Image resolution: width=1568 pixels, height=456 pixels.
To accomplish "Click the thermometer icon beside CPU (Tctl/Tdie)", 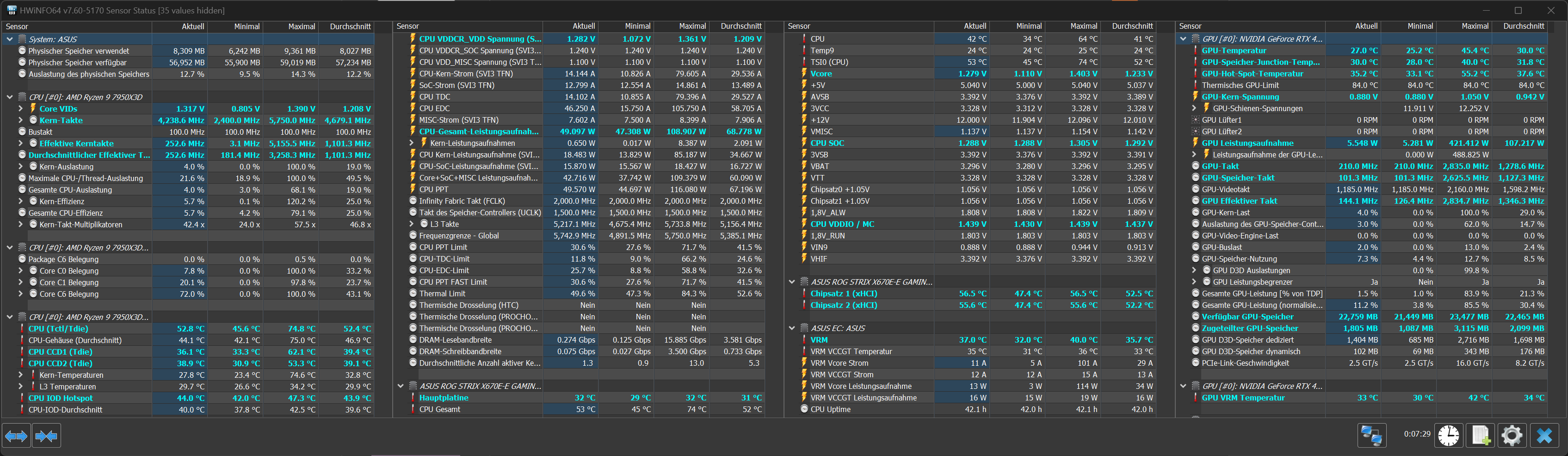I will 22,329.
